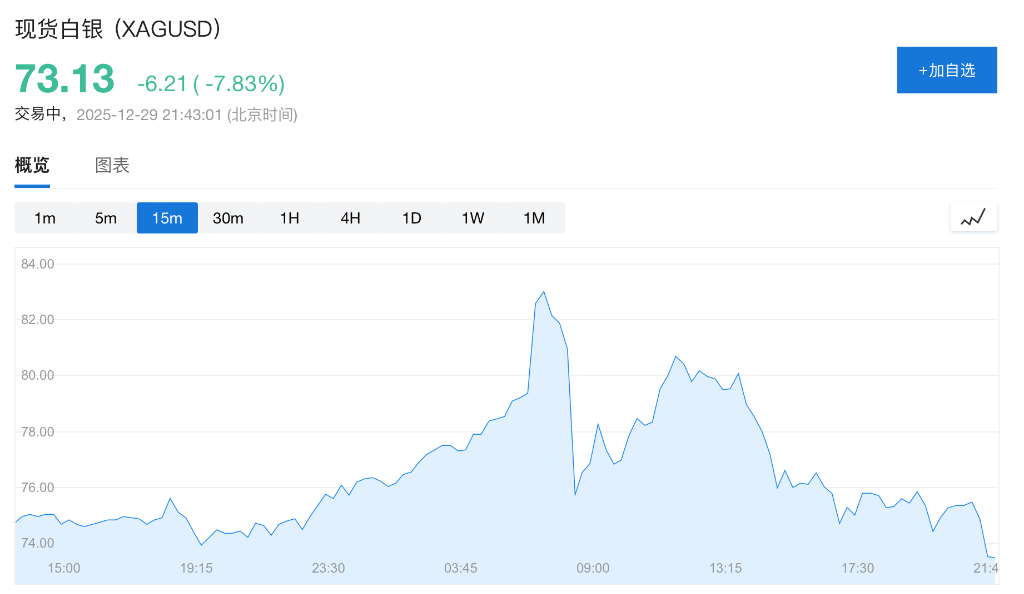Switch chart to 1H interval
Screen dimensions: 1024x594
point(289,218)
